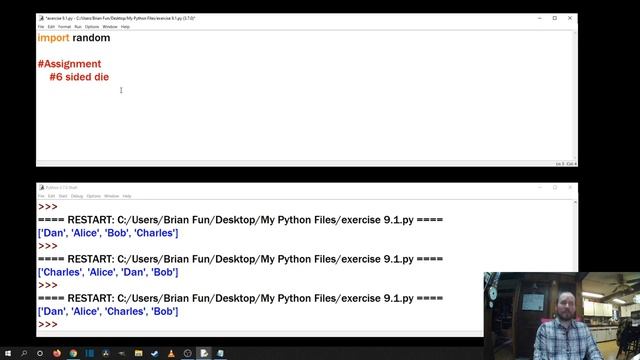Open the File menu in the Python Shell window

[41, 196]
